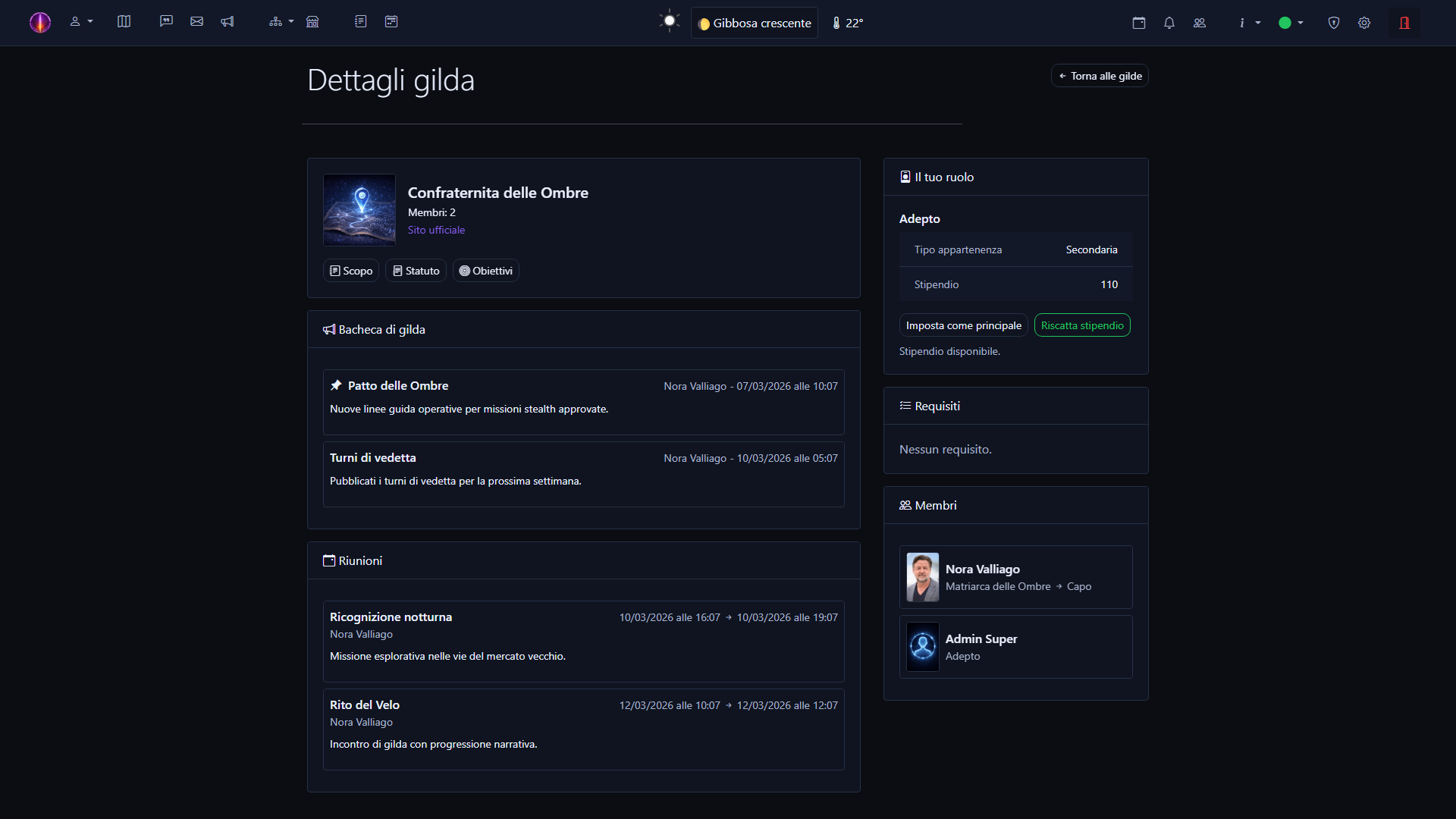The image size is (1456, 819).
Task: Open Nora Valliago's avatar photo
Action: pos(923,577)
